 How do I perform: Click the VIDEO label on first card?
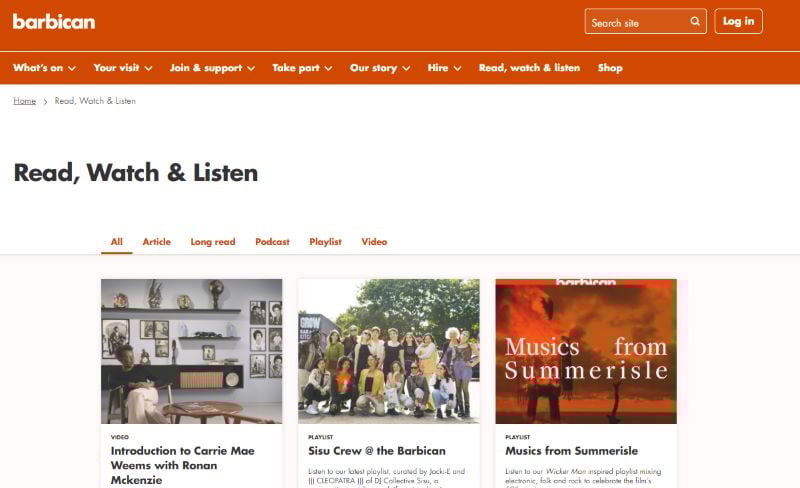[x=120, y=437]
